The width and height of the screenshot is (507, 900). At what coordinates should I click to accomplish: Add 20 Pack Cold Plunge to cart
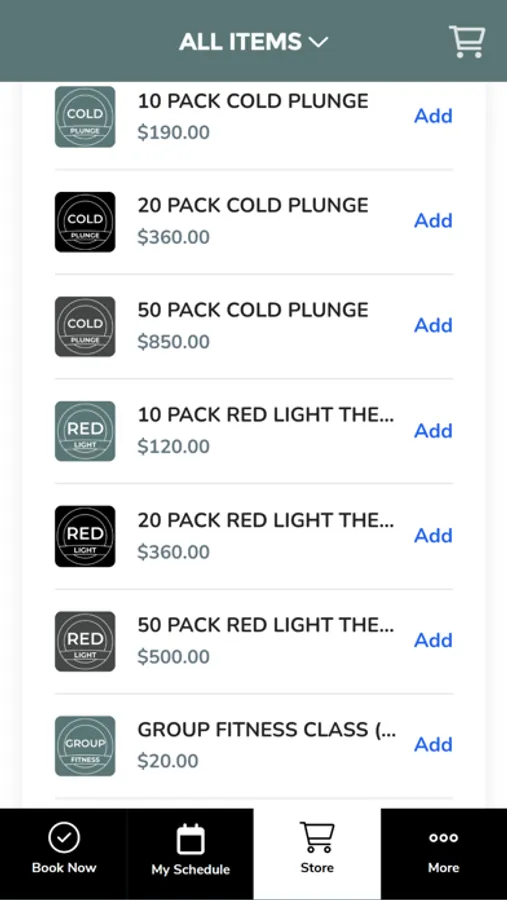[x=434, y=220]
